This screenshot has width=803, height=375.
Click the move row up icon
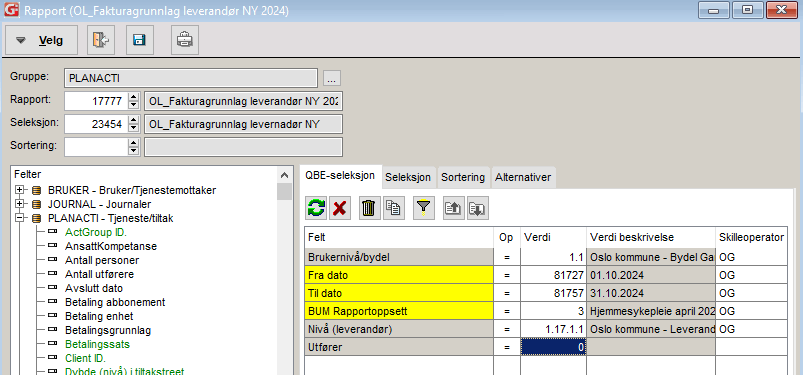tap(454, 208)
